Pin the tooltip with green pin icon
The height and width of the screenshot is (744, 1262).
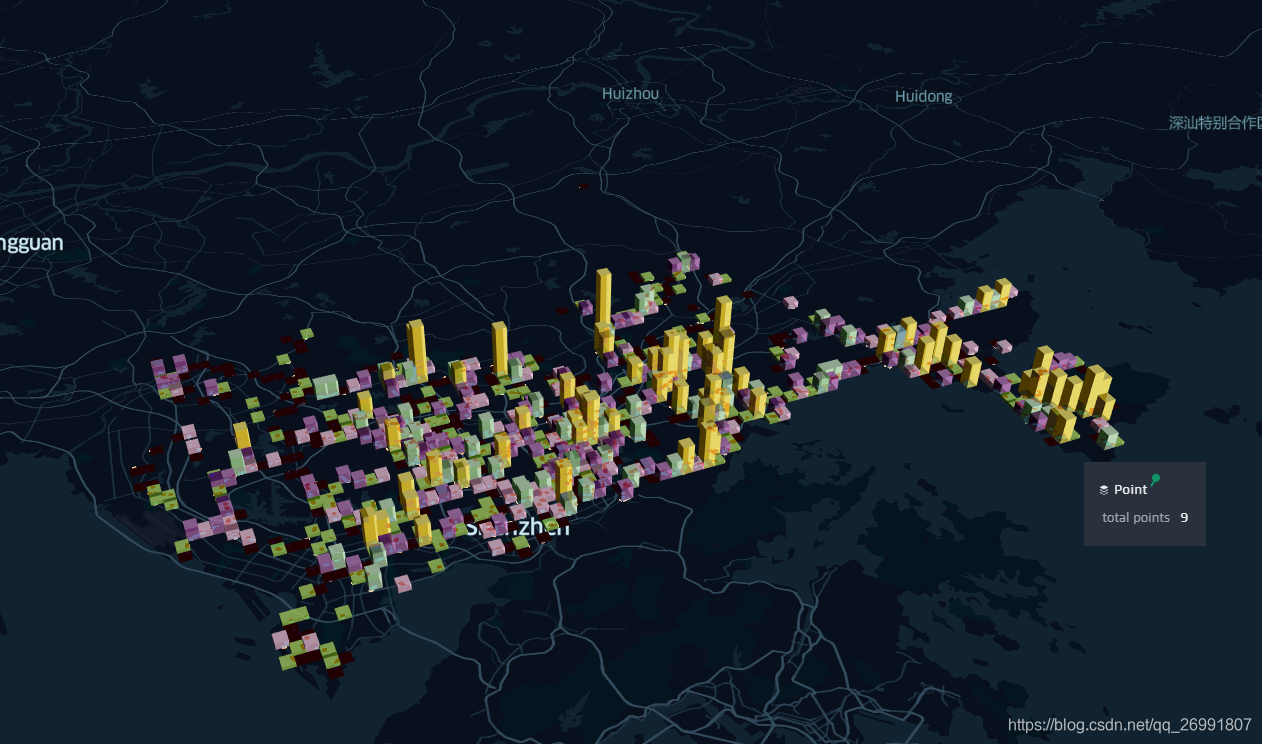coord(1155,480)
